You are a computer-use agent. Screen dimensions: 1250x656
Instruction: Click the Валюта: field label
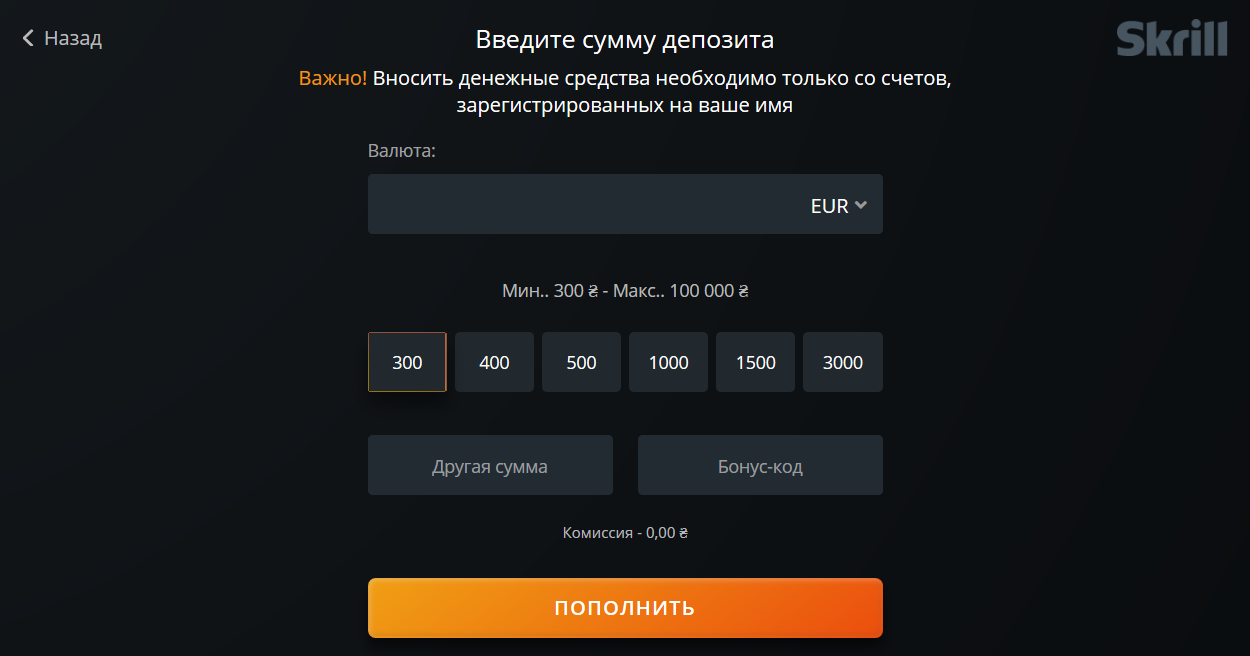pyautogui.click(x=402, y=151)
